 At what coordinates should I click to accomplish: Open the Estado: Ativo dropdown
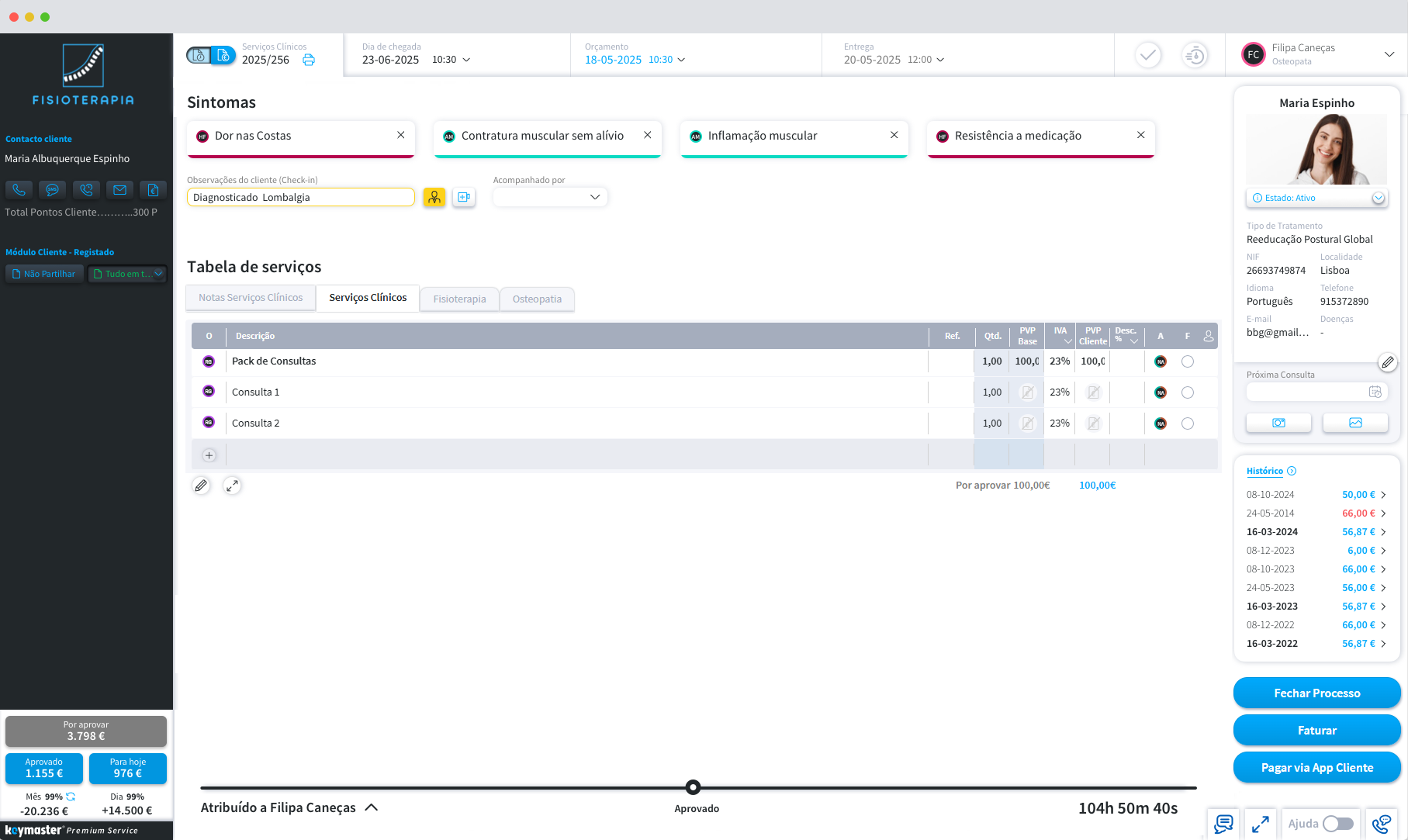(x=1378, y=198)
